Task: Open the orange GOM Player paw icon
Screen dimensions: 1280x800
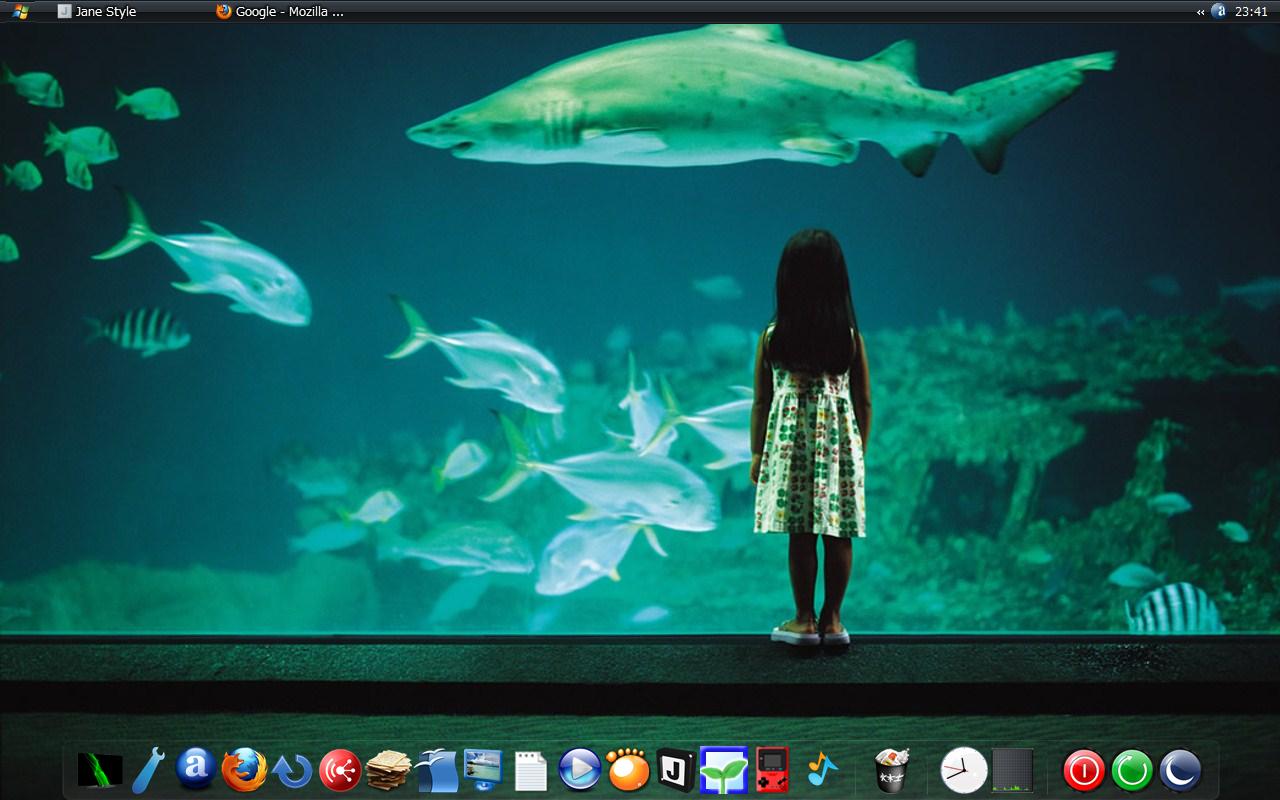Action: 627,770
